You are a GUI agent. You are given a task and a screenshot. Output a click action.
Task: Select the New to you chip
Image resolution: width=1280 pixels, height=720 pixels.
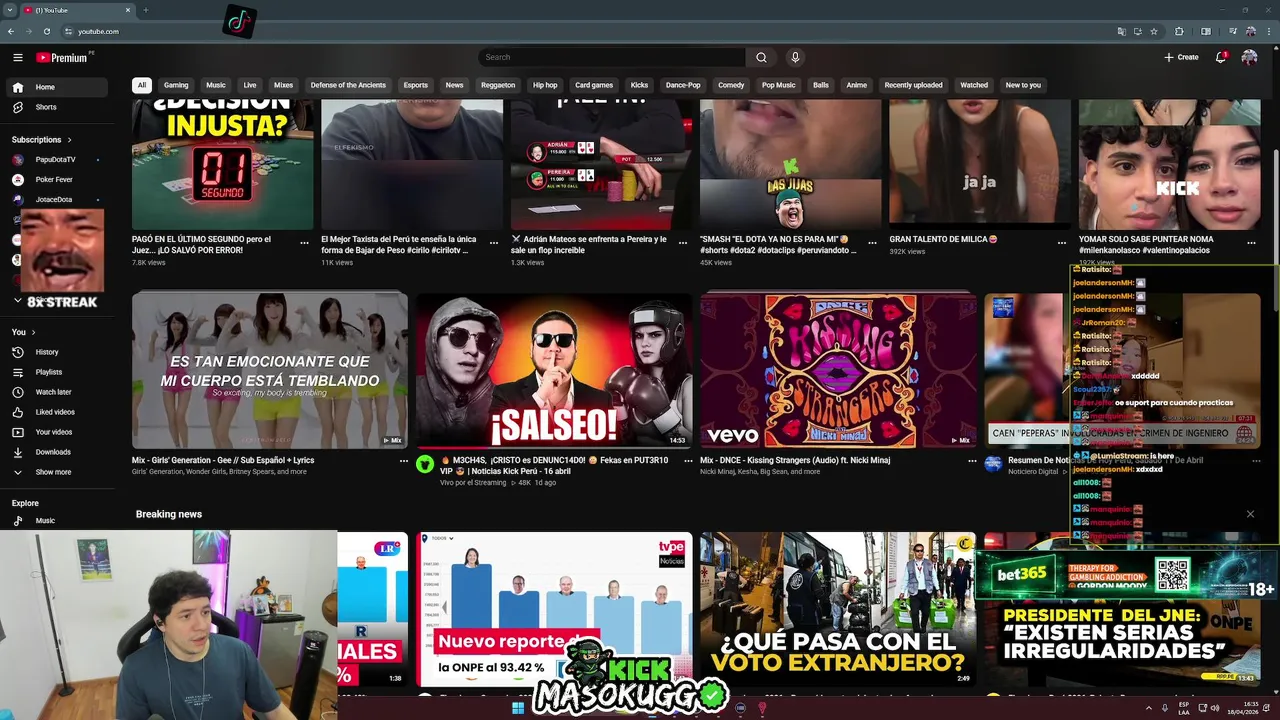1023,85
